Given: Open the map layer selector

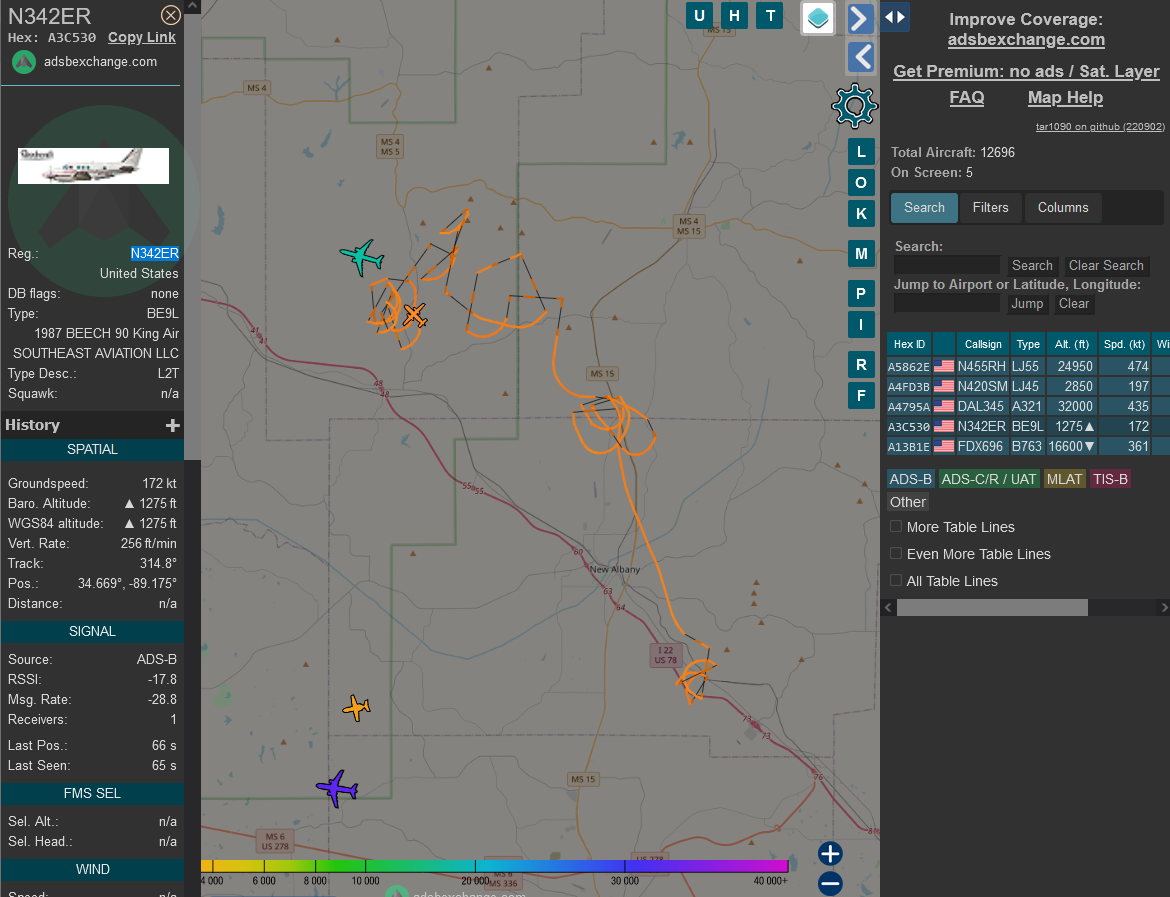Looking at the screenshot, I should click(x=818, y=18).
